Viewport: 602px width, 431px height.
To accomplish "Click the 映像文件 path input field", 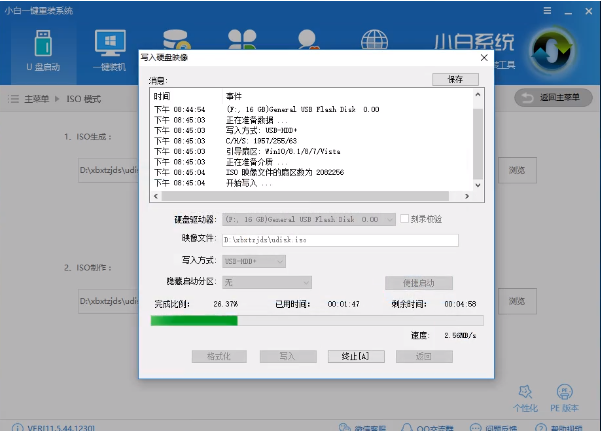I will (340, 240).
